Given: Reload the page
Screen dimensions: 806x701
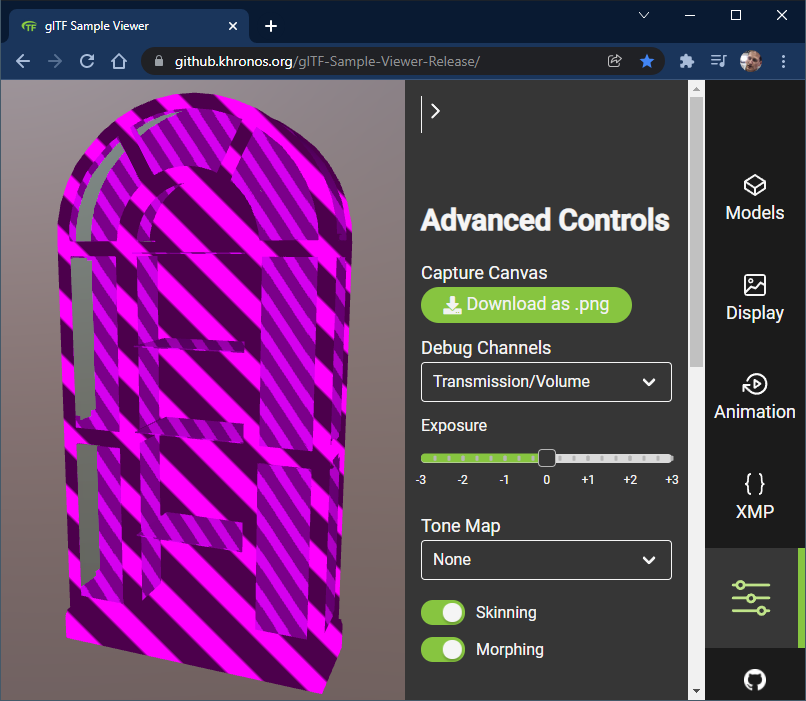Looking at the screenshot, I should point(87,61).
